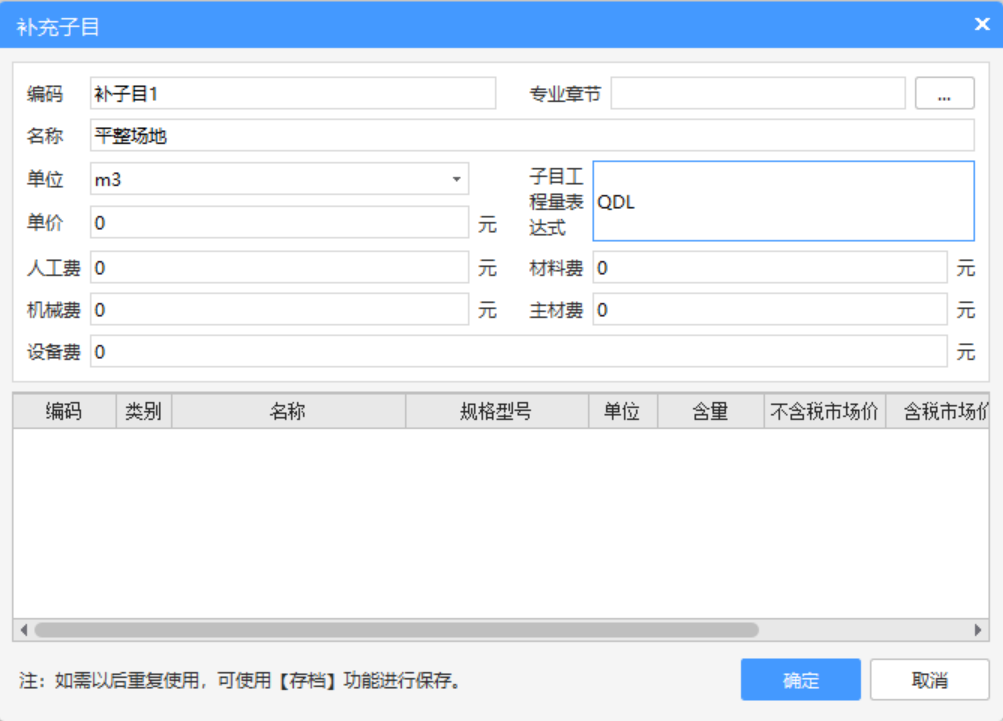This screenshot has width=1003, height=721.
Task: Open the 专业章节 browse ellipsis button
Action: click(x=944, y=94)
